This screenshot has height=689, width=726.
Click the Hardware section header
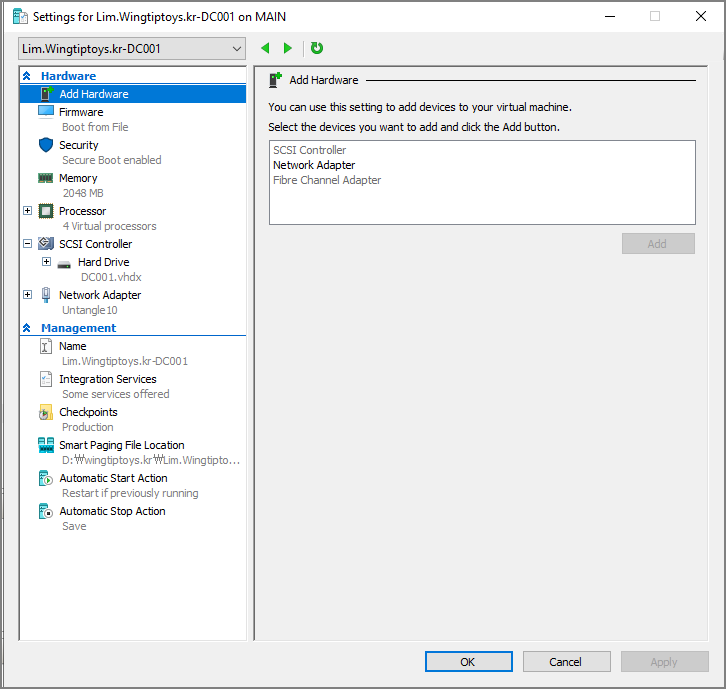tap(69, 76)
